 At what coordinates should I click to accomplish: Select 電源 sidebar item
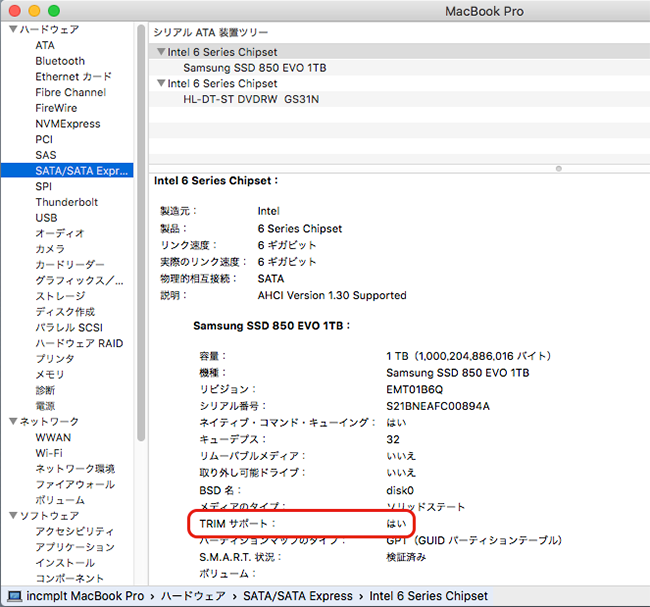(45, 406)
